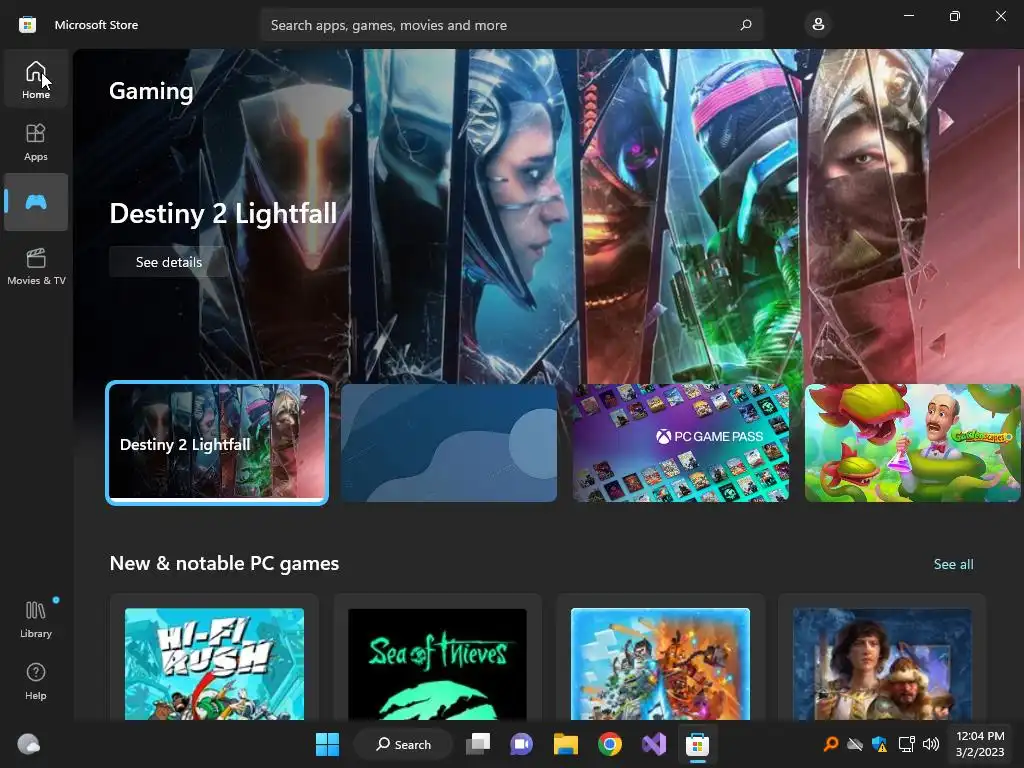Select the Gaming controller icon in sidebar
Image resolution: width=1024 pixels, height=768 pixels.
pos(36,202)
